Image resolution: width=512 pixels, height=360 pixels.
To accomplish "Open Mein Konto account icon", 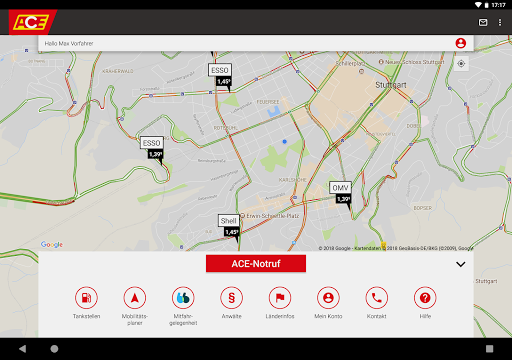I will [x=328, y=298].
